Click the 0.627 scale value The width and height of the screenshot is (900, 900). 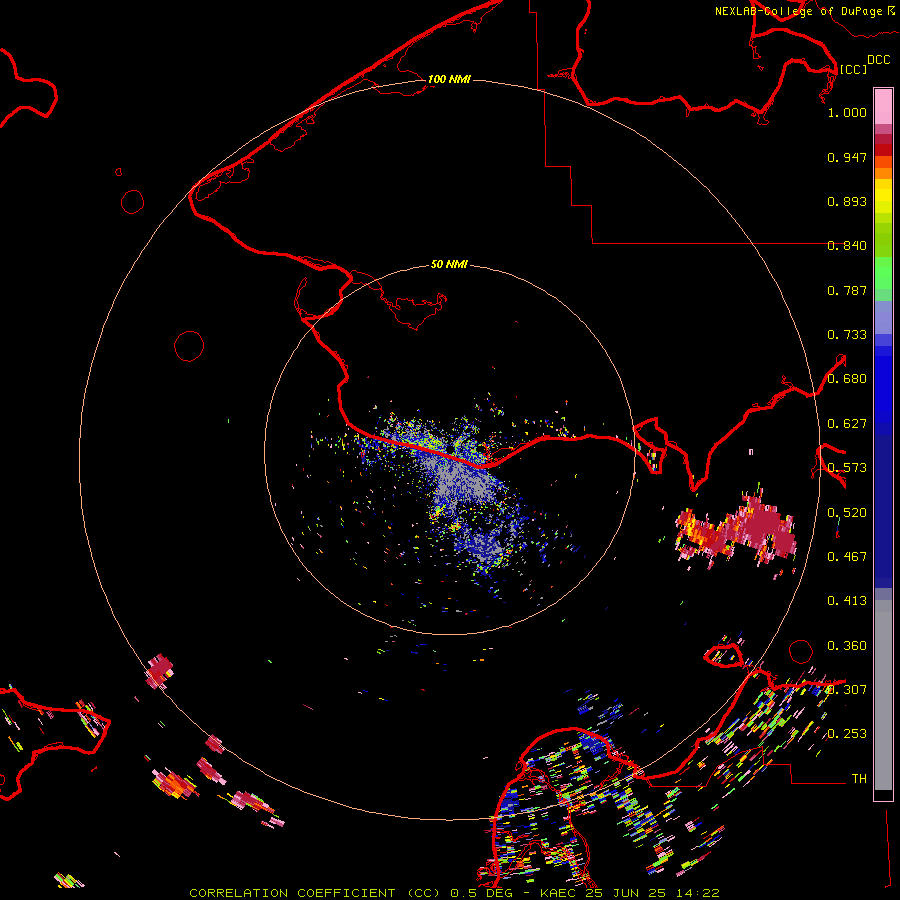point(847,424)
